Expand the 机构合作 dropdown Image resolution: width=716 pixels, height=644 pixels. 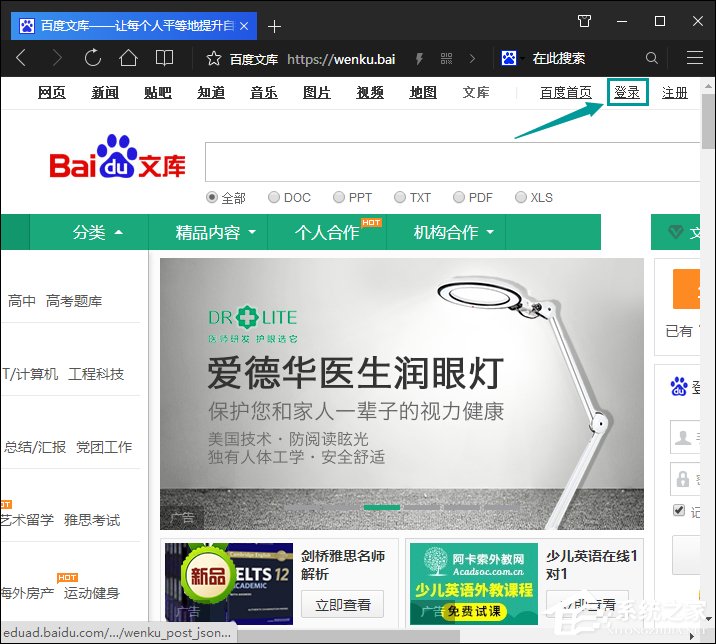[454, 232]
